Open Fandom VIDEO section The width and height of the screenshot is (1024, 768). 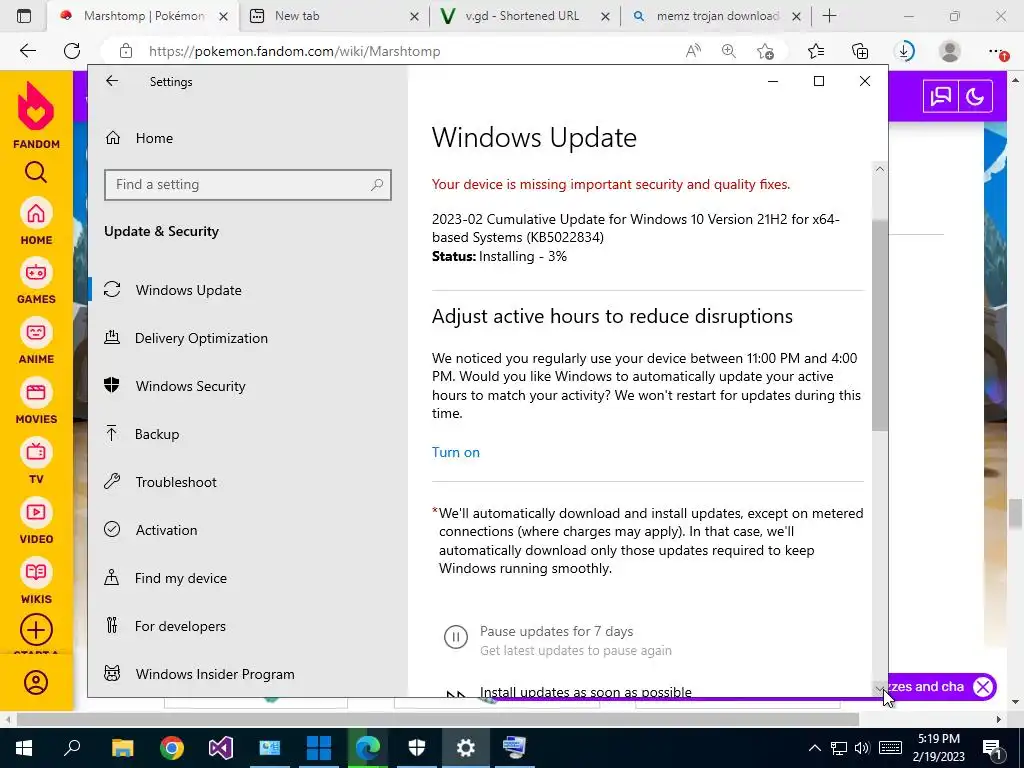point(36,521)
